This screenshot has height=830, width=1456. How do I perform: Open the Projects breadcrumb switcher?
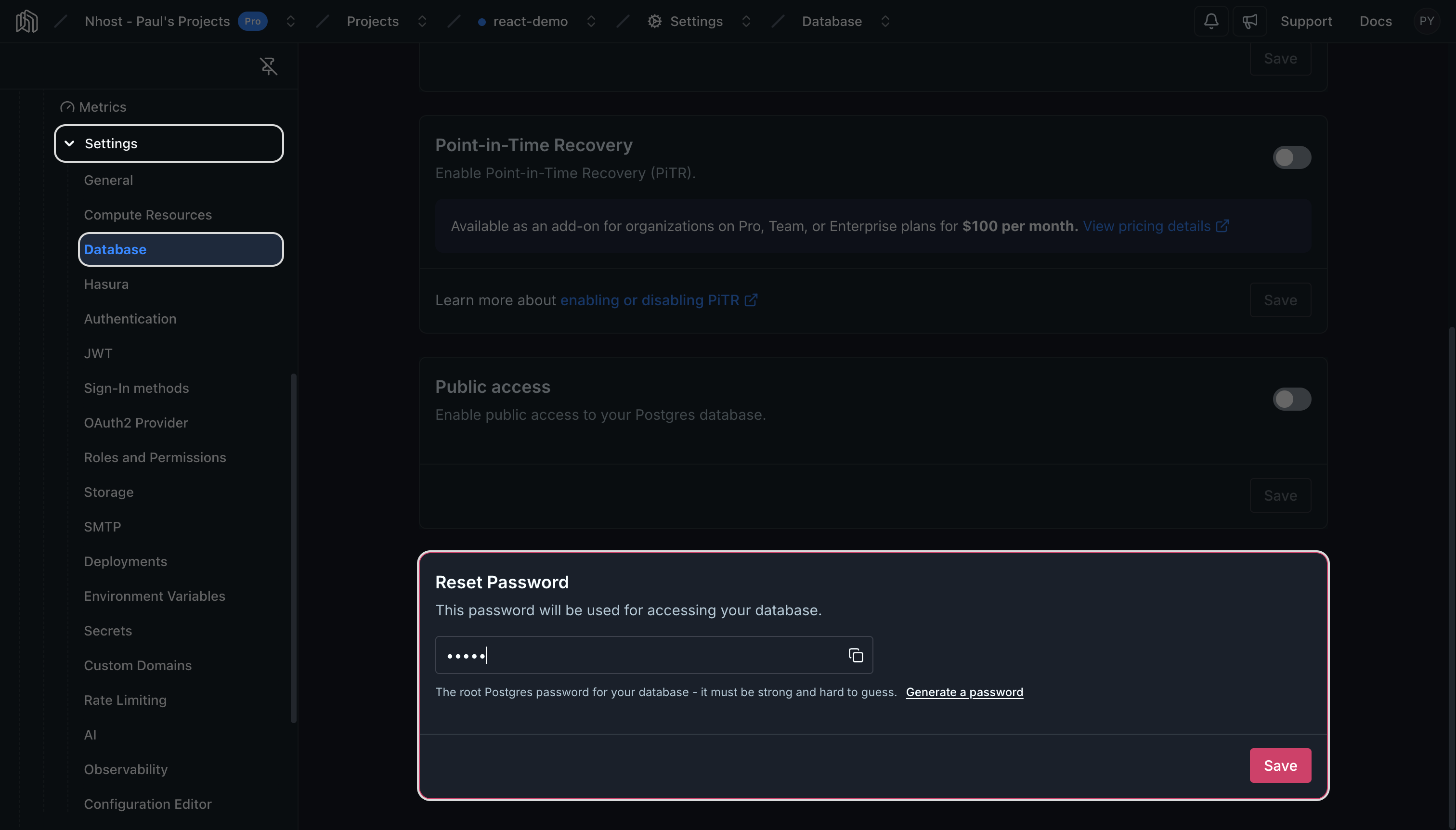click(422, 22)
